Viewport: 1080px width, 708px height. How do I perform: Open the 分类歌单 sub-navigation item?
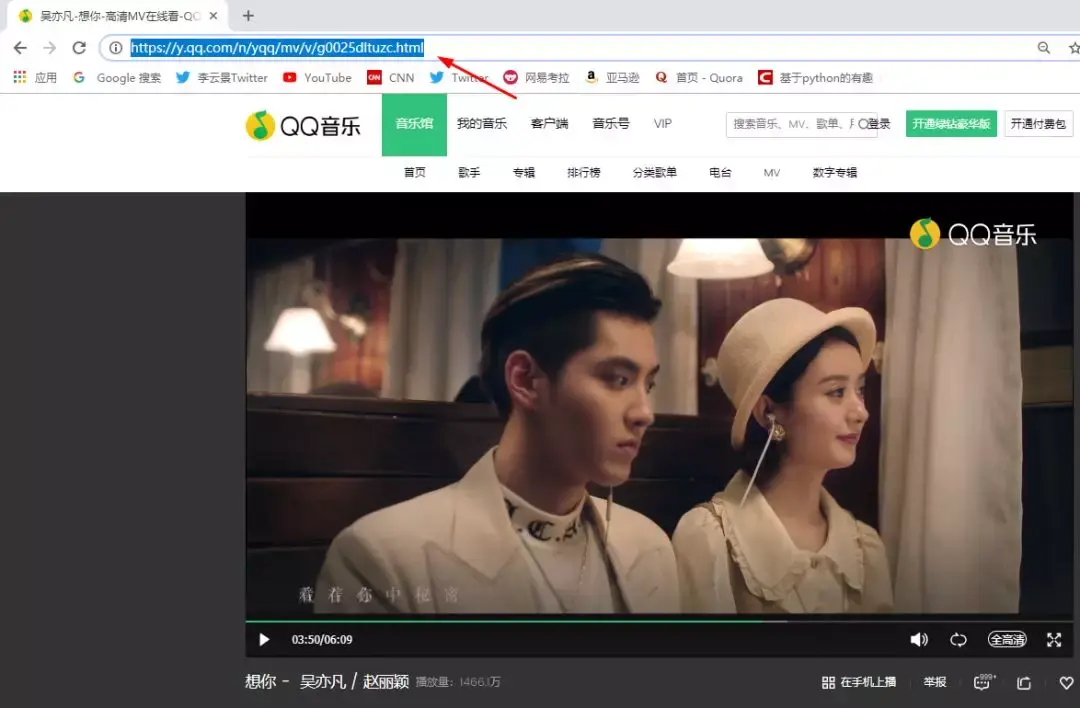654,173
